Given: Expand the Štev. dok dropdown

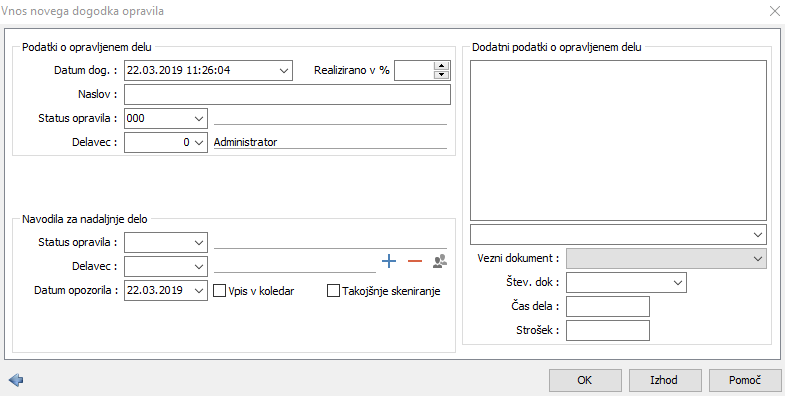Looking at the screenshot, I should [x=678, y=282].
